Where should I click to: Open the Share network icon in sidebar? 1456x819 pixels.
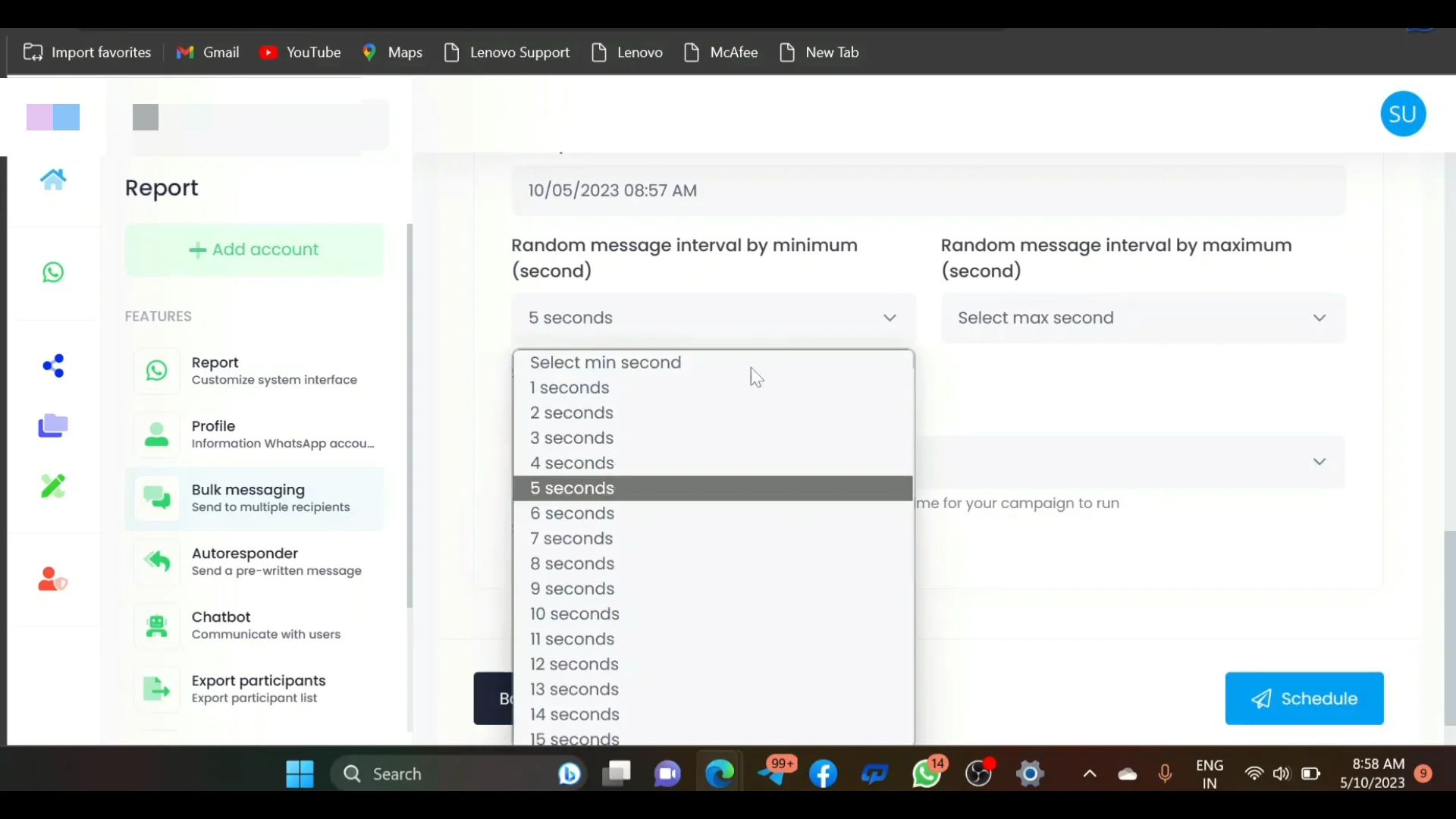52,366
